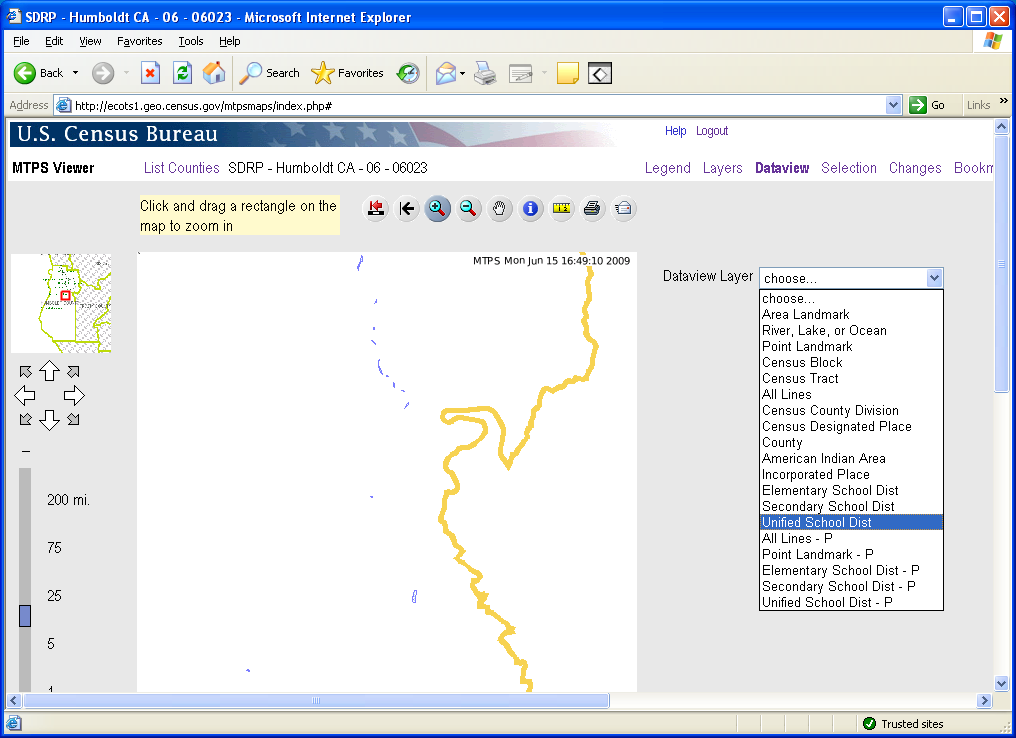Click the red arrow full extent icon

(x=376, y=208)
